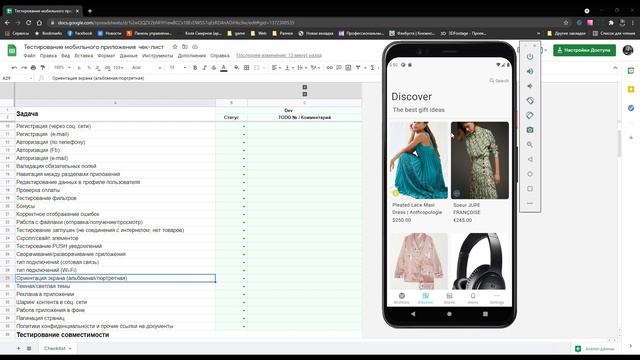Click the Insert link icon
Viewport: 640px width, 360px height.
click(x=329, y=67)
